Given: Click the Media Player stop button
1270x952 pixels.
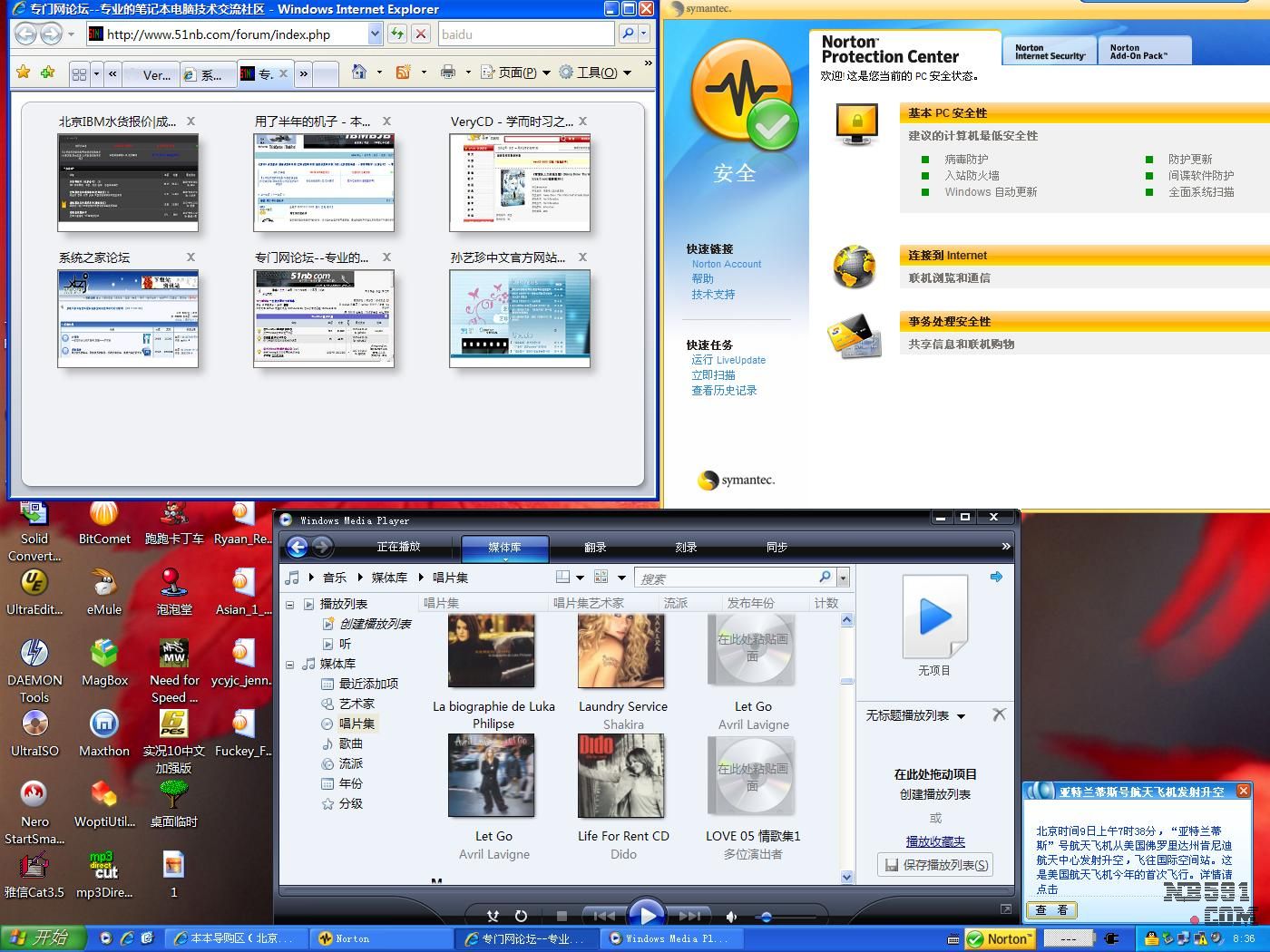Looking at the screenshot, I should [562, 917].
